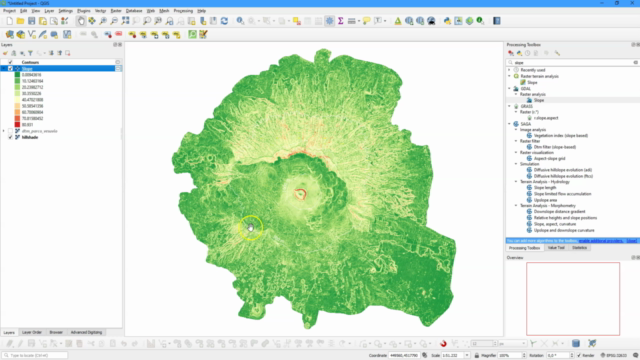Open the Data Source Manager icon
This screenshot has height=360, width=640.
click(x=9, y=35)
